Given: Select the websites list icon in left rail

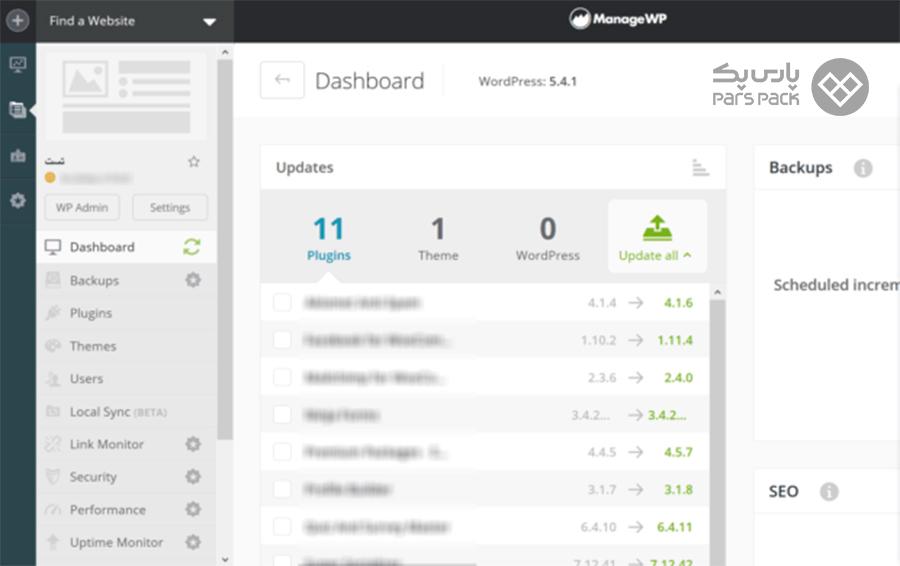Looking at the screenshot, I should [18, 109].
